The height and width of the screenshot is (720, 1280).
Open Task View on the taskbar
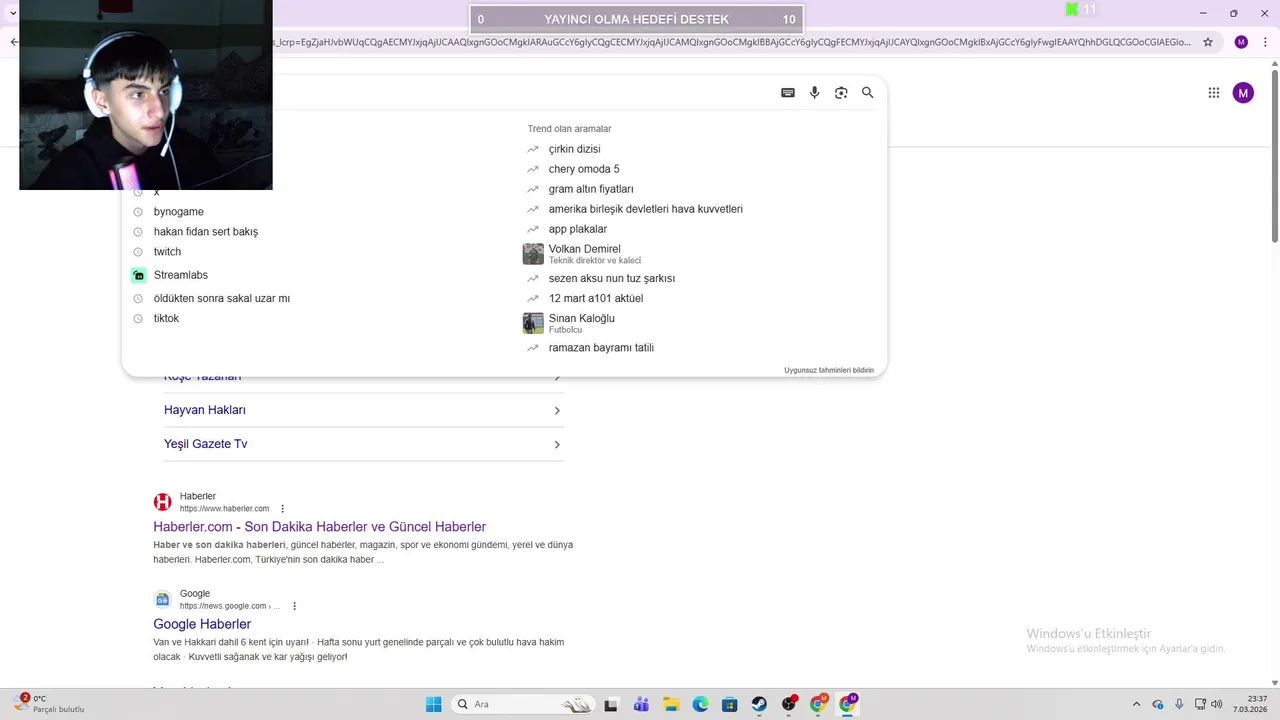(x=611, y=704)
